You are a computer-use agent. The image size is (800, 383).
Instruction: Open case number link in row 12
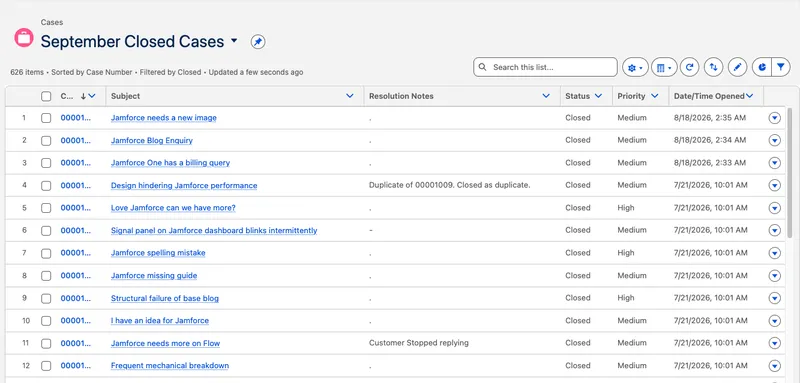tap(76, 366)
